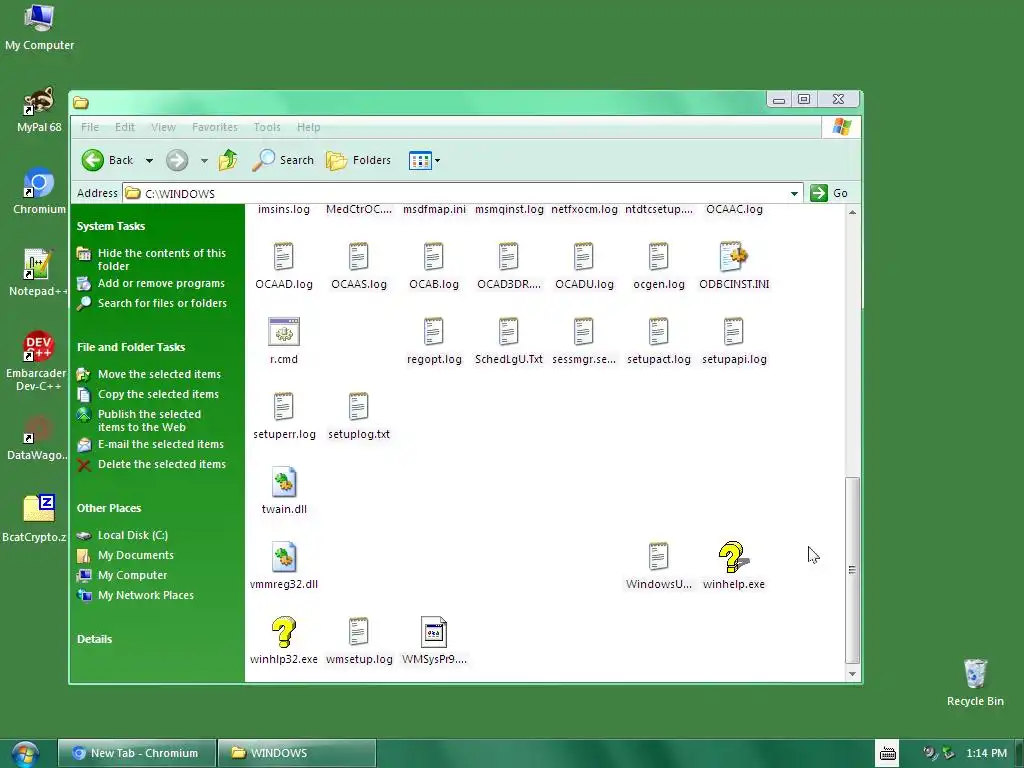Screen dimensions: 1024x768
Task: Select the setuperr.log file icon
Action: pos(283,407)
